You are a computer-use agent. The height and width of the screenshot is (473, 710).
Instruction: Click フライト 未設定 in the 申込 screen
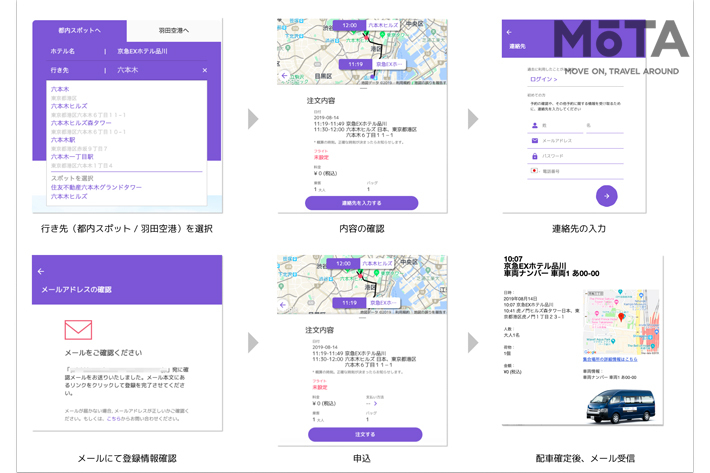tap(320, 384)
